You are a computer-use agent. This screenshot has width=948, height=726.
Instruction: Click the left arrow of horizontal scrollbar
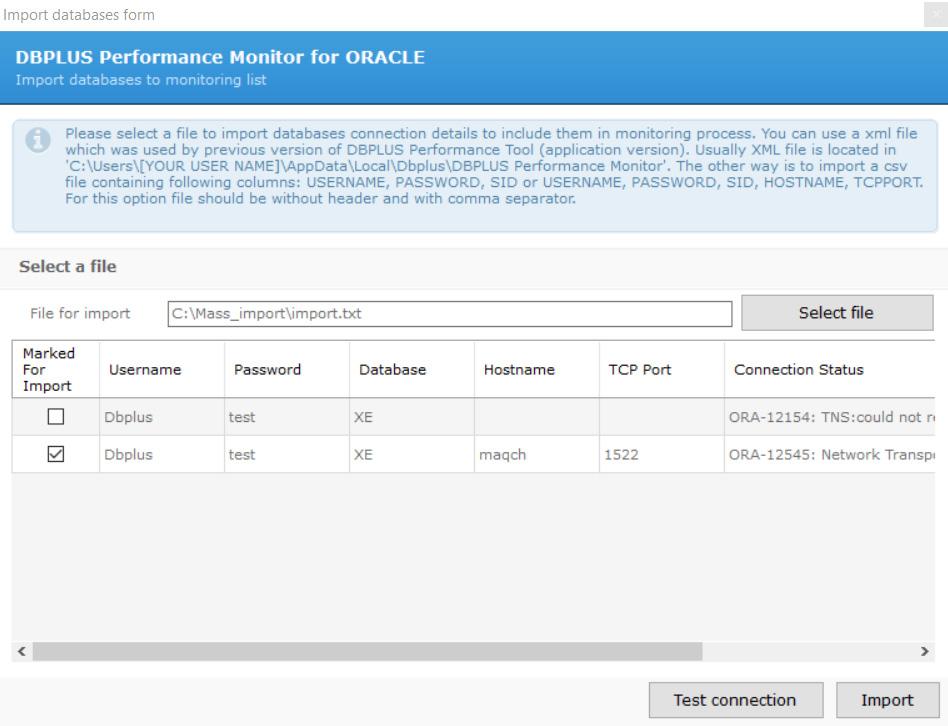pyautogui.click(x=22, y=651)
